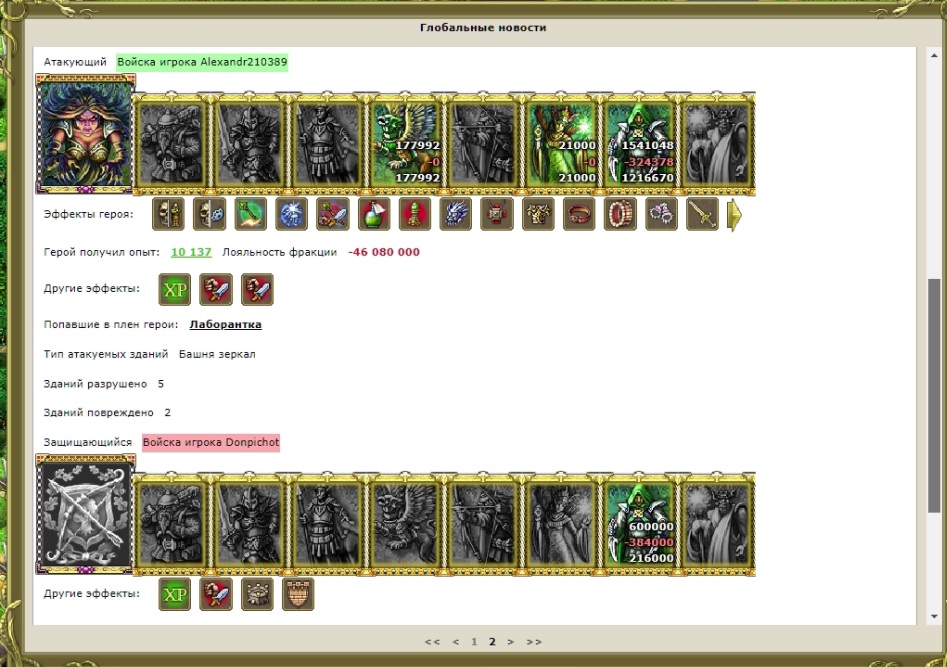Click the defender crossed-bows emblem portrait
Viewport: 947px width, 667px height.
(85, 515)
